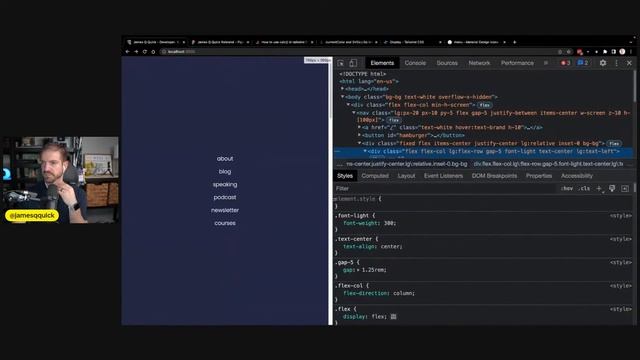Image resolution: width=640 pixels, height=360 pixels.
Task: Expand the anchor href element node
Action: click(x=359, y=127)
